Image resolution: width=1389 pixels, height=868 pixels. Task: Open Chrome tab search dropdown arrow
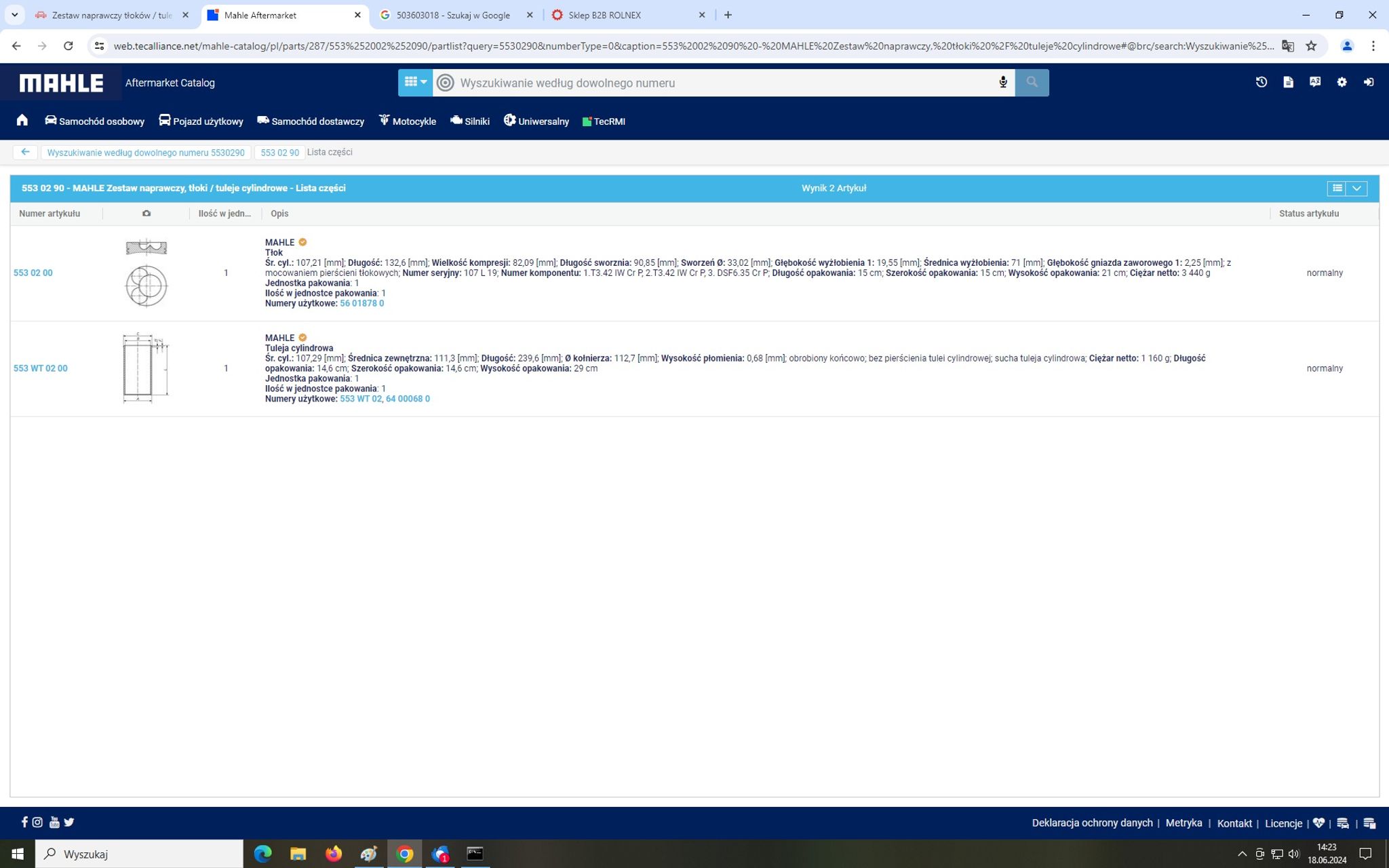14,14
